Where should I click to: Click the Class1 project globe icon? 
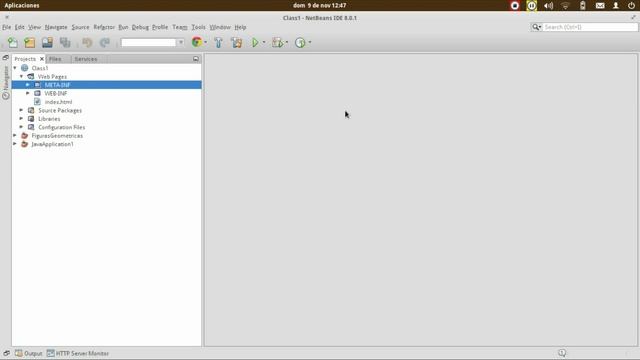tap(24, 68)
